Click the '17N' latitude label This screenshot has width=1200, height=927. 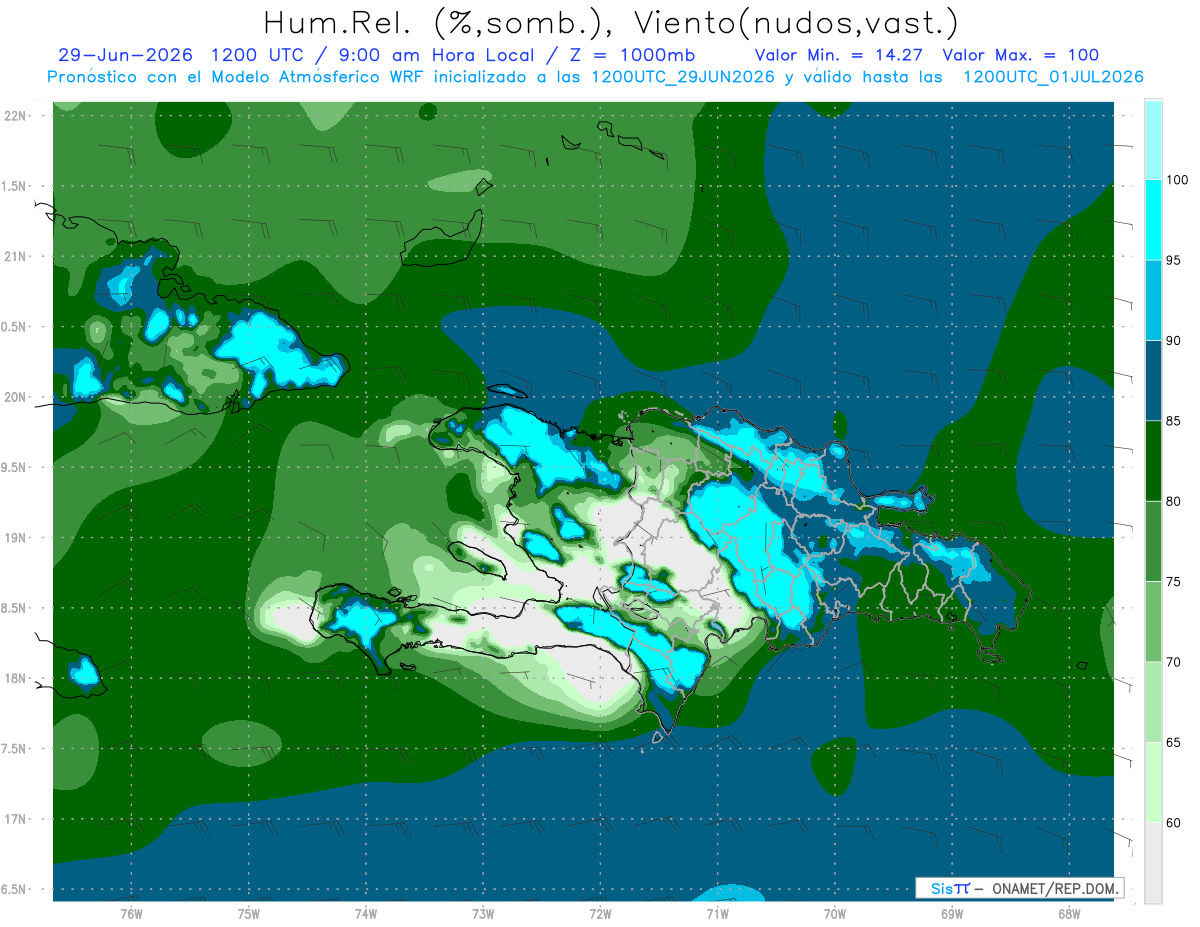[x=16, y=819]
